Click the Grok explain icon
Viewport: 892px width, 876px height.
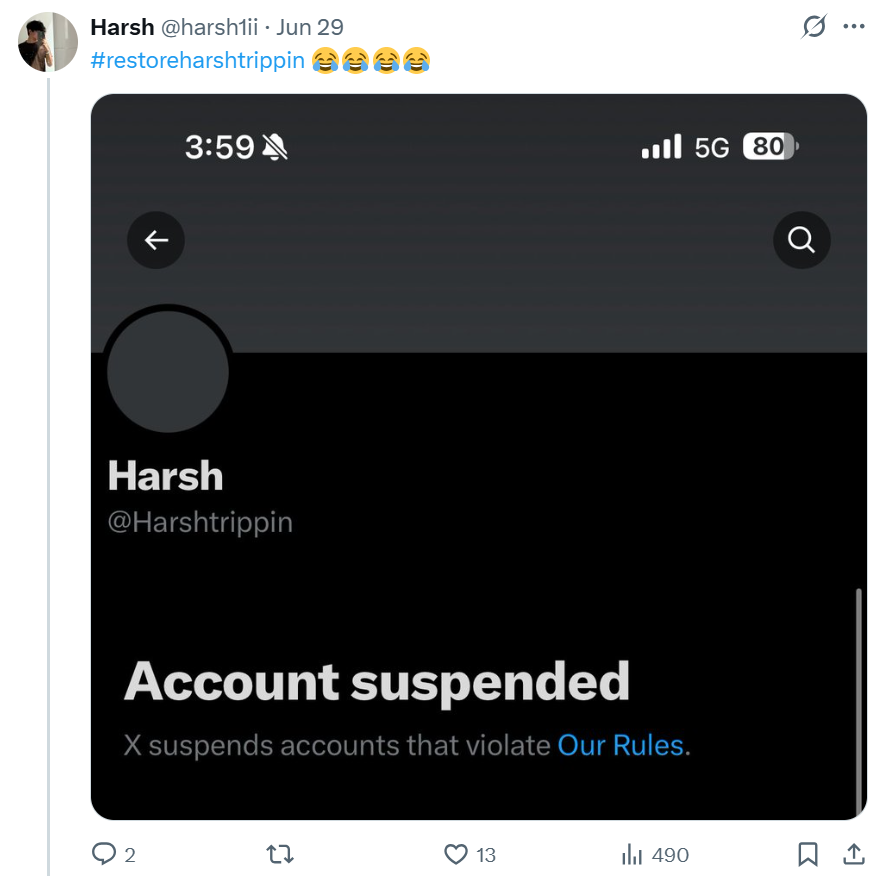[814, 26]
